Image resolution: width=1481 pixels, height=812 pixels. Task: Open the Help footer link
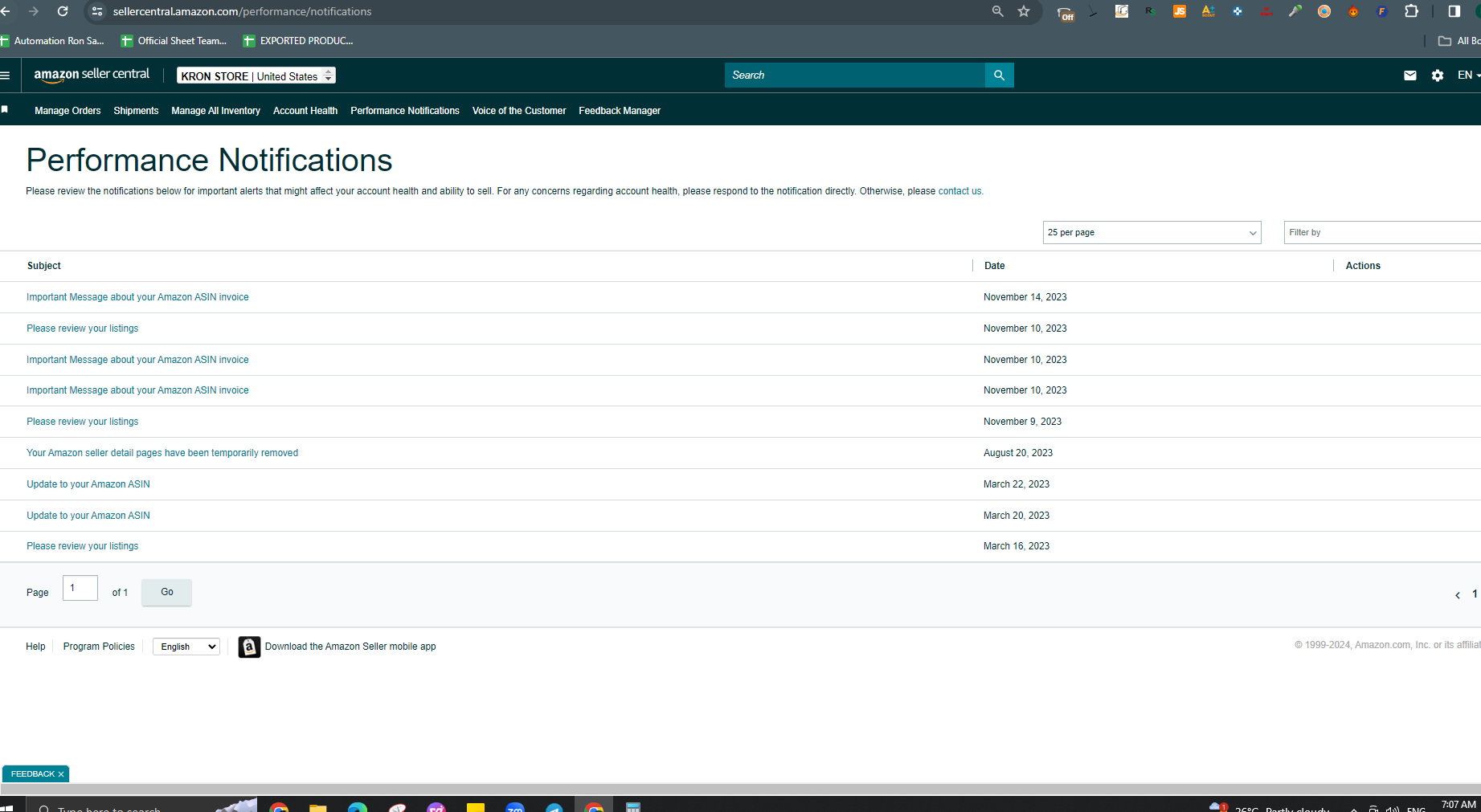pos(35,647)
